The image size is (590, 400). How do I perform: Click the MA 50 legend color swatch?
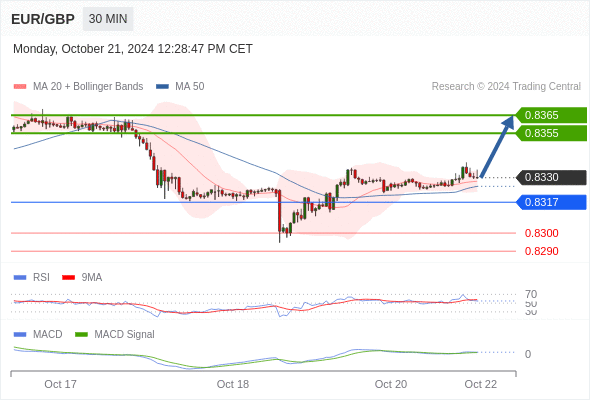pos(162,87)
